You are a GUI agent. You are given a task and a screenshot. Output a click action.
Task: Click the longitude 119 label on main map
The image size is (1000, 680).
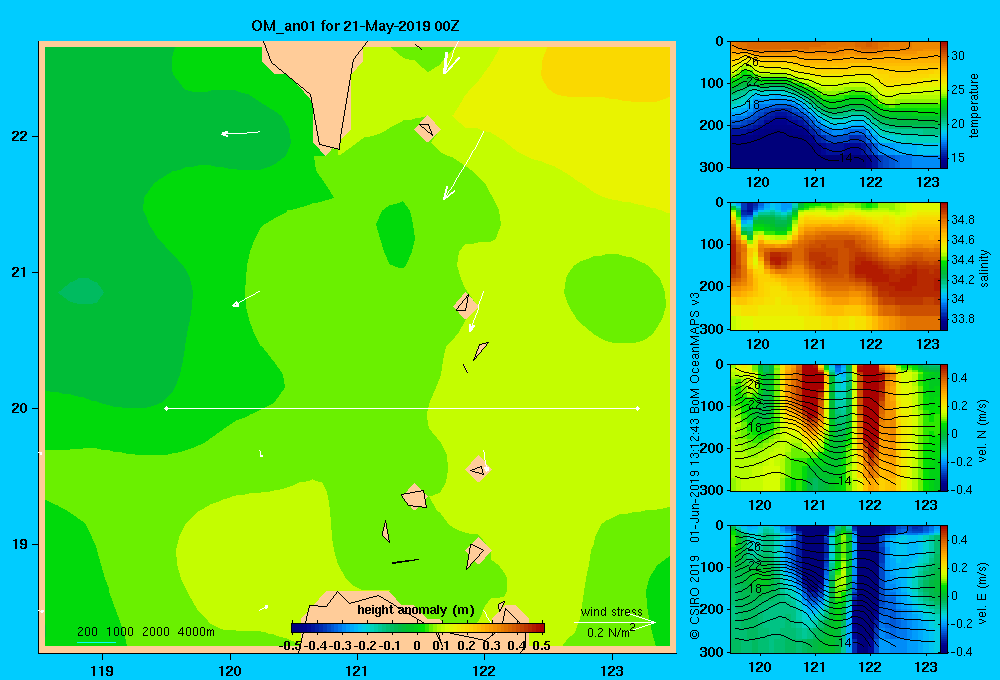(102, 670)
